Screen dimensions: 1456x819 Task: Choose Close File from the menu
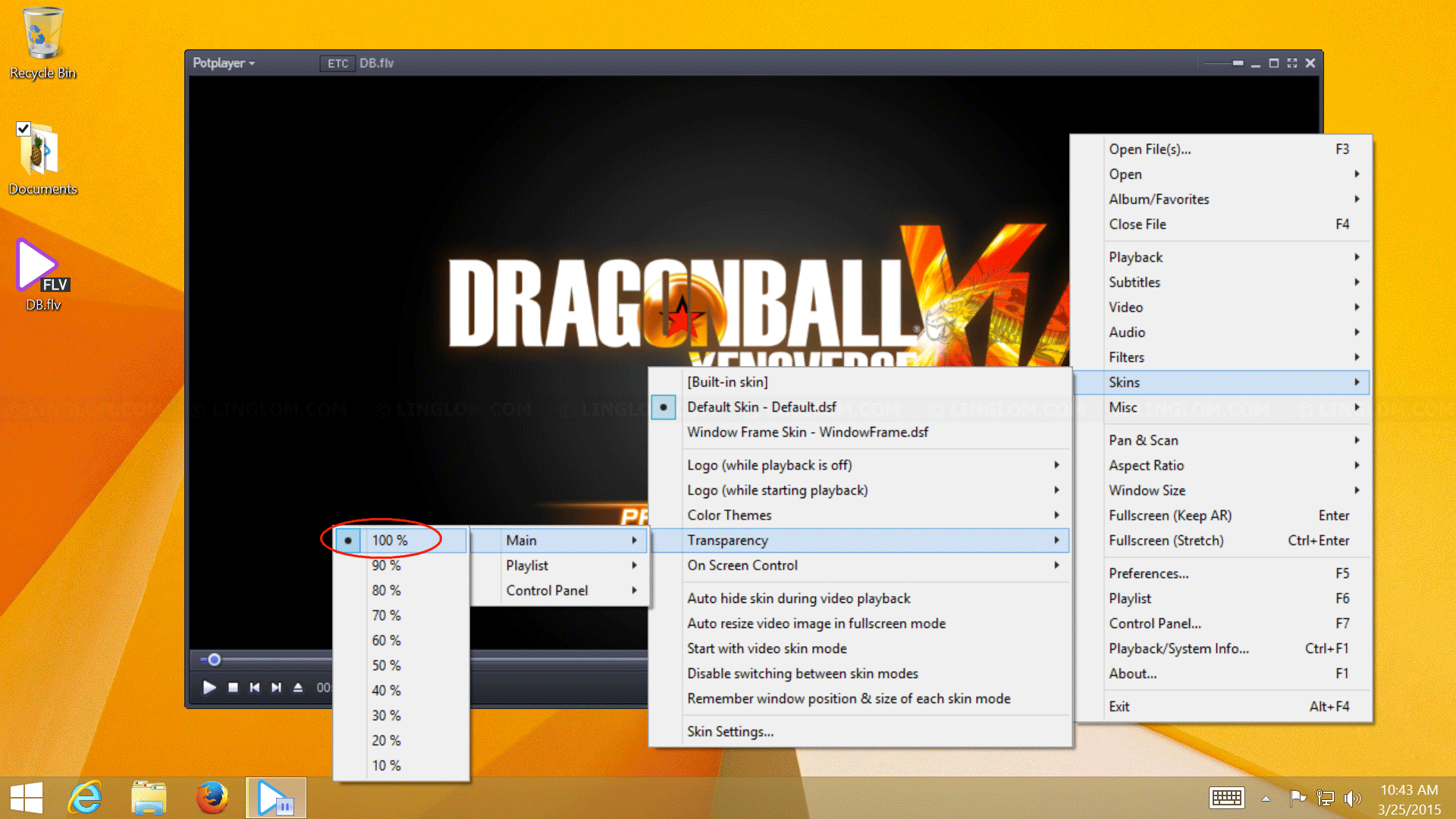1221,224
